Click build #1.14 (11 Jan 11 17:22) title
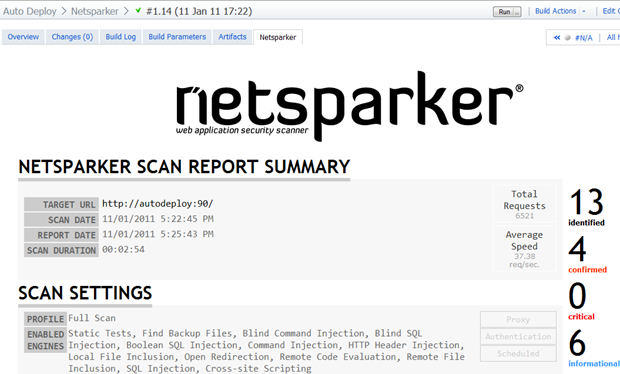 pyautogui.click(x=199, y=11)
